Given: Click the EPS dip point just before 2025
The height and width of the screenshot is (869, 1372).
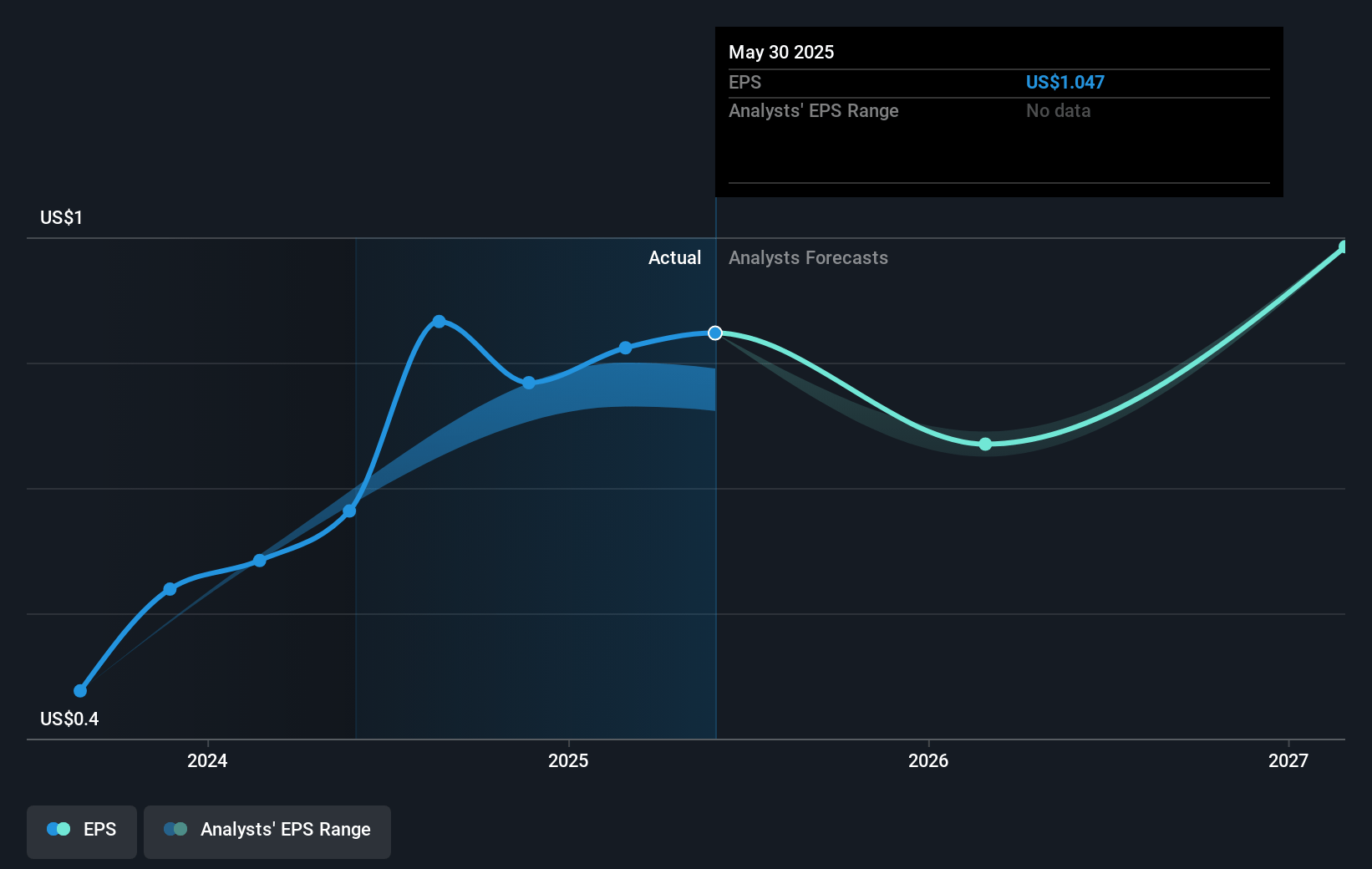Looking at the screenshot, I should point(528,382).
